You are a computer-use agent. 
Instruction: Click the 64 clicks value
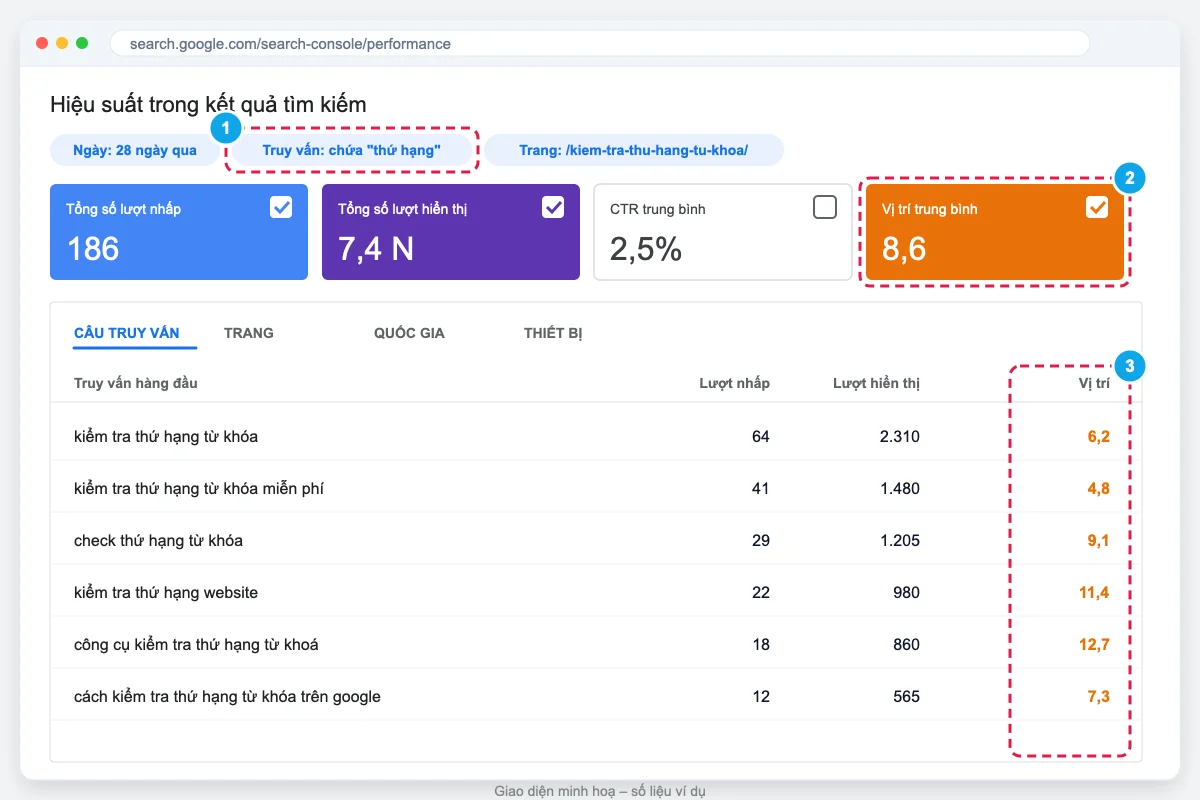point(761,436)
